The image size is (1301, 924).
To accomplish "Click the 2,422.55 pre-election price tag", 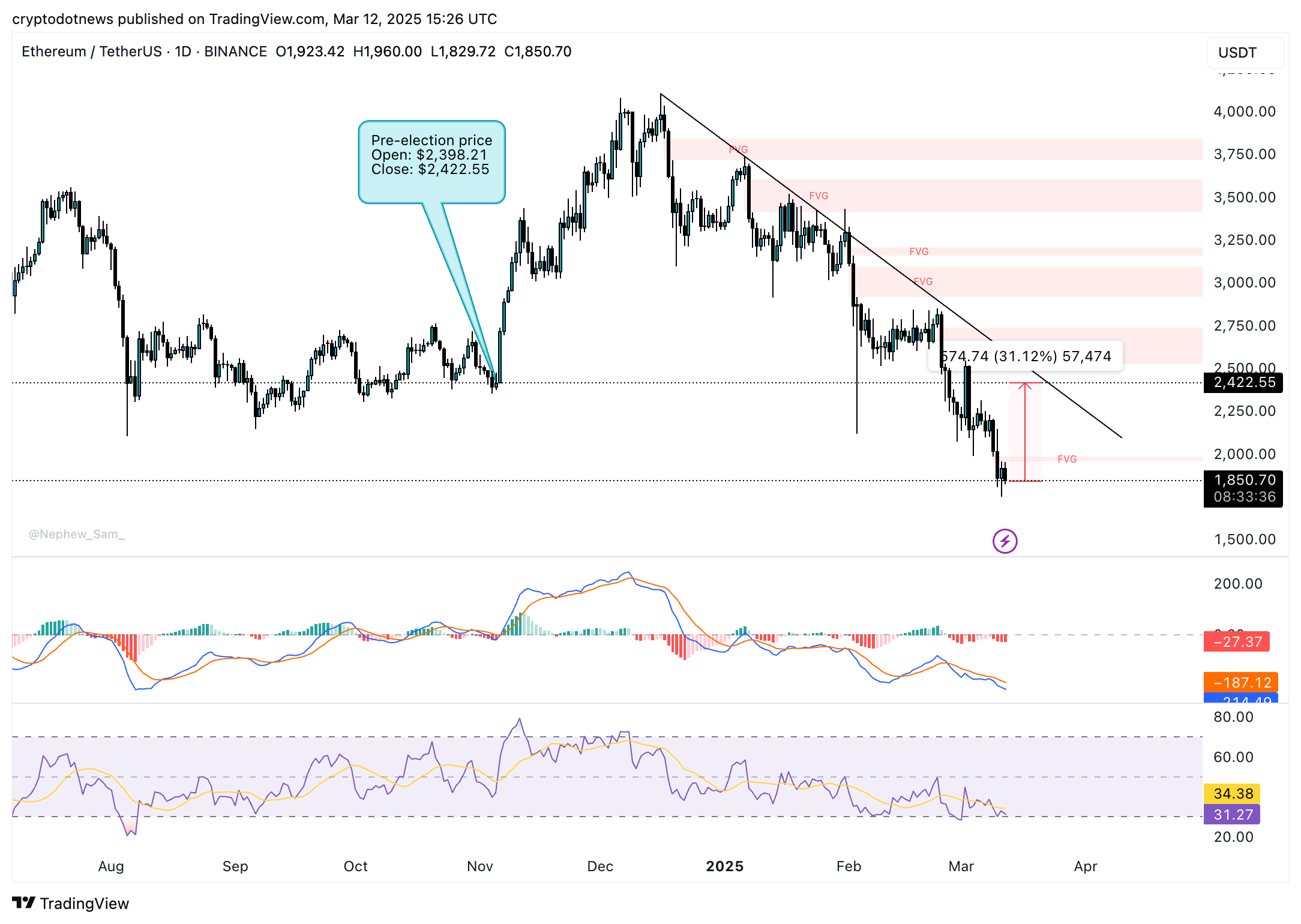I will pyautogui.click(x=1243, y=383).
